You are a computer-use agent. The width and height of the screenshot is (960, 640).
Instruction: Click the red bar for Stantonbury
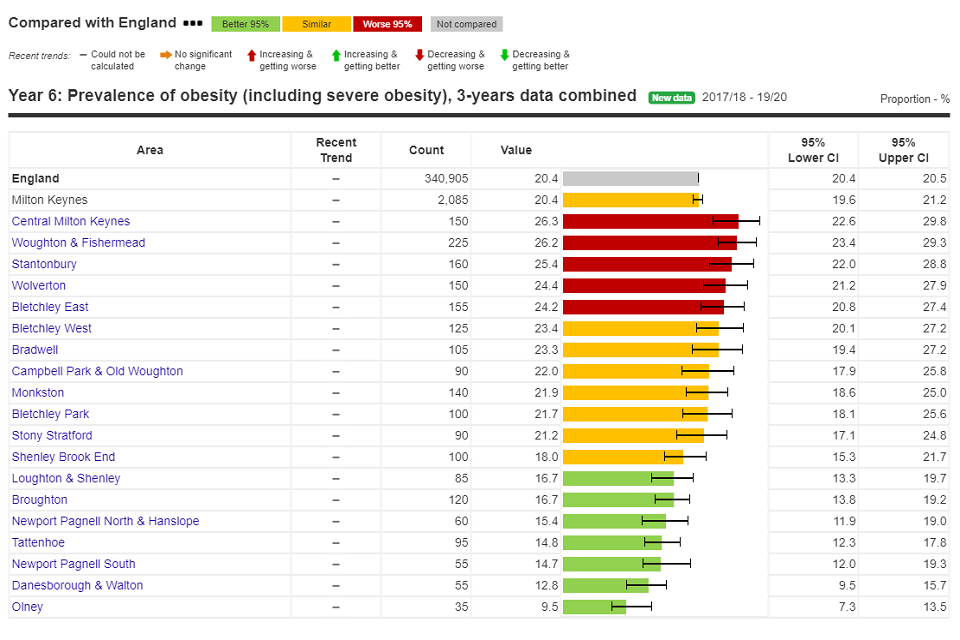646,264
